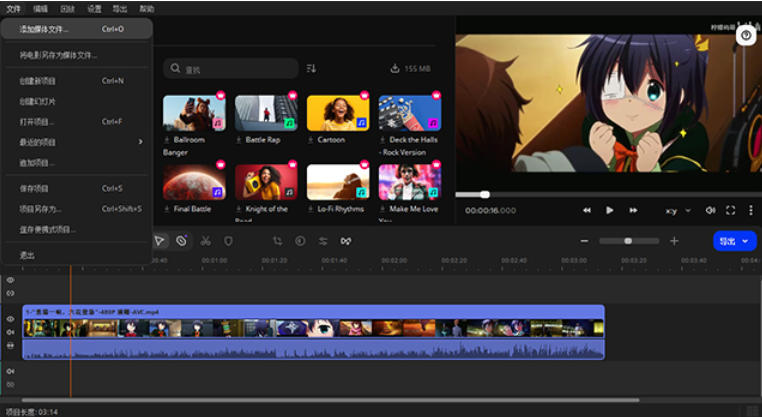Toggle link icon on bottom audio track

10,384
